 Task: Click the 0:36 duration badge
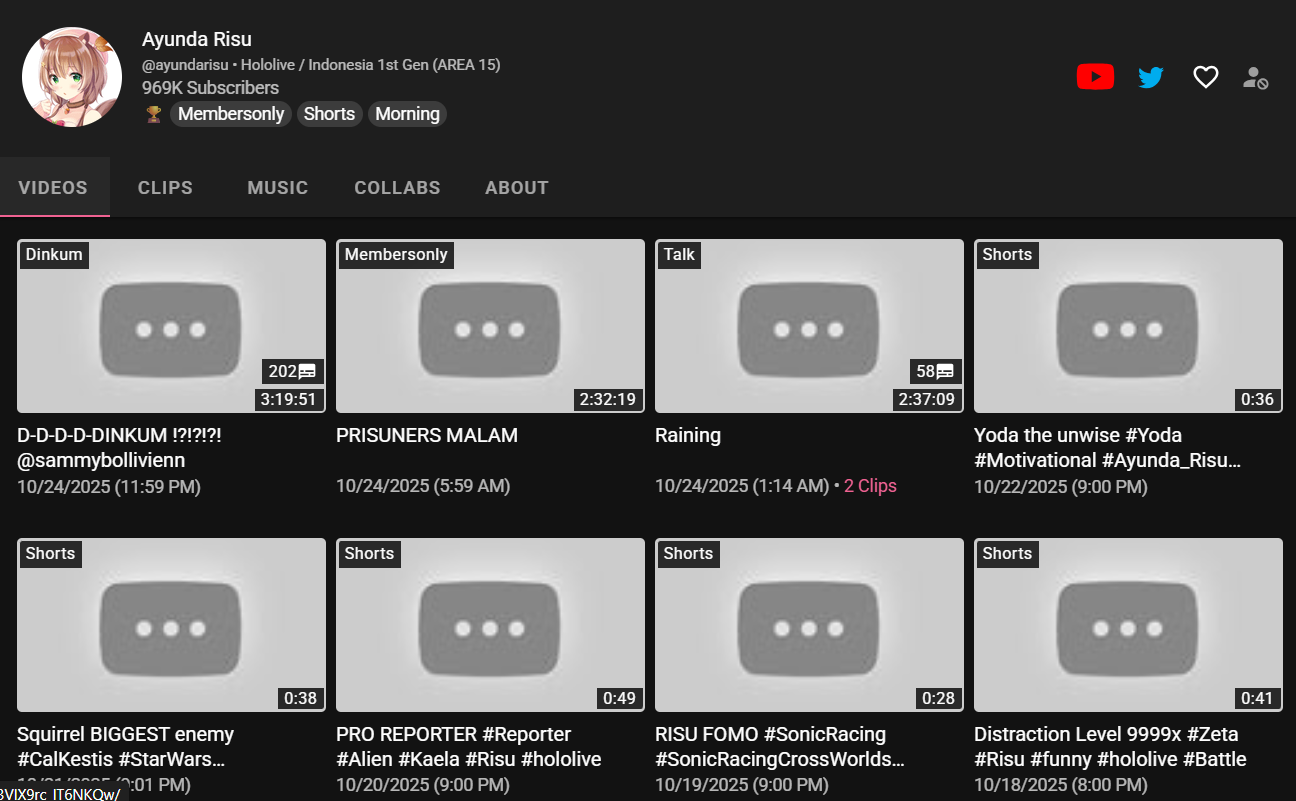(1257, 399)
